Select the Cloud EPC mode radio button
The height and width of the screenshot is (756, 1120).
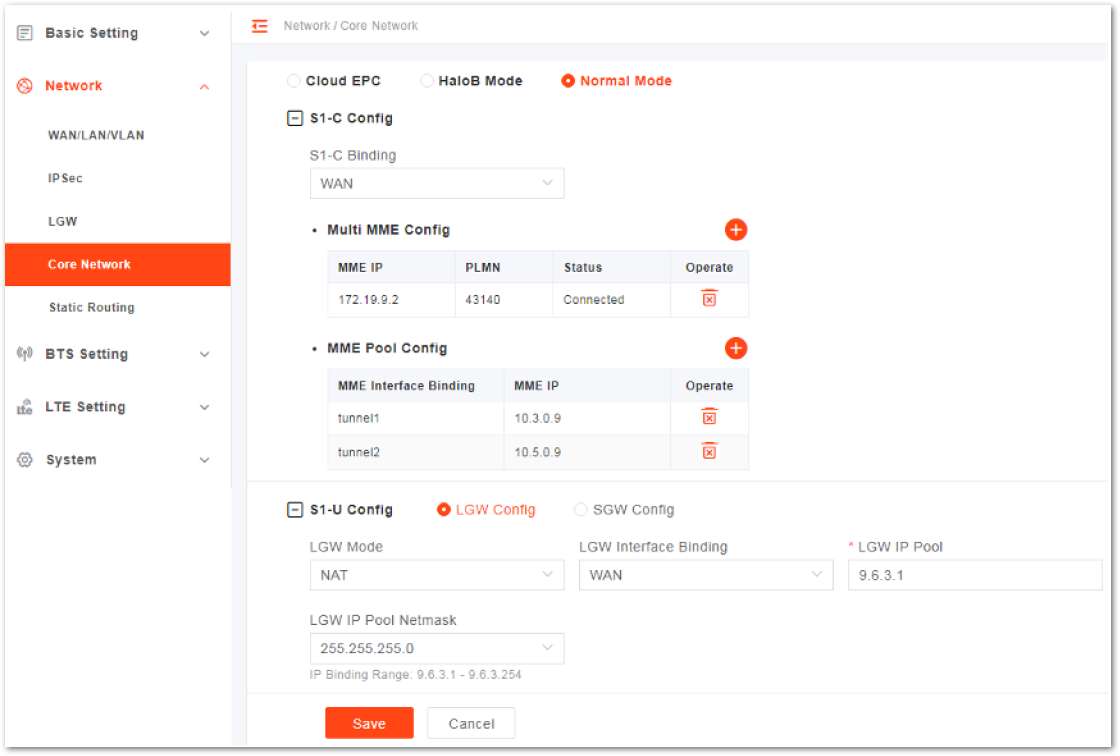294,81
